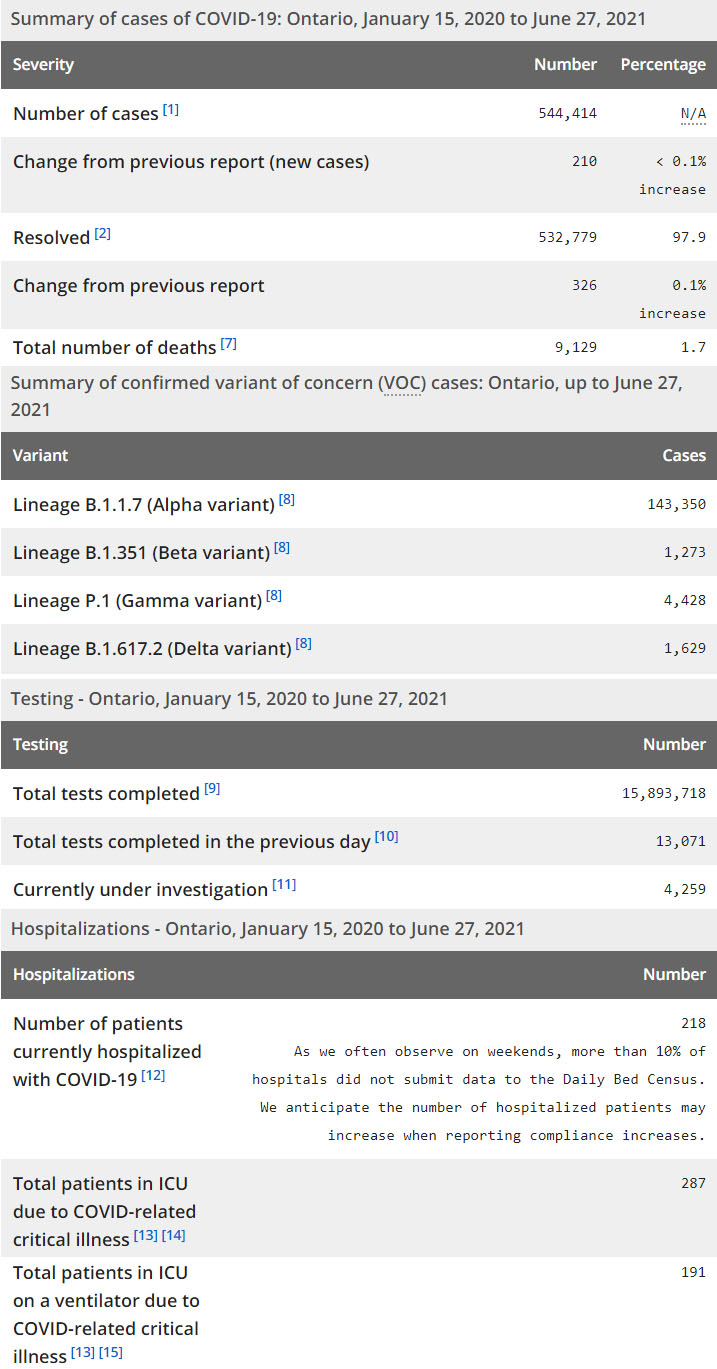The width and height of the screenshot is (717, 1369).
Task: Click footnote 2 next to Resolved
Action: point(103,234)
